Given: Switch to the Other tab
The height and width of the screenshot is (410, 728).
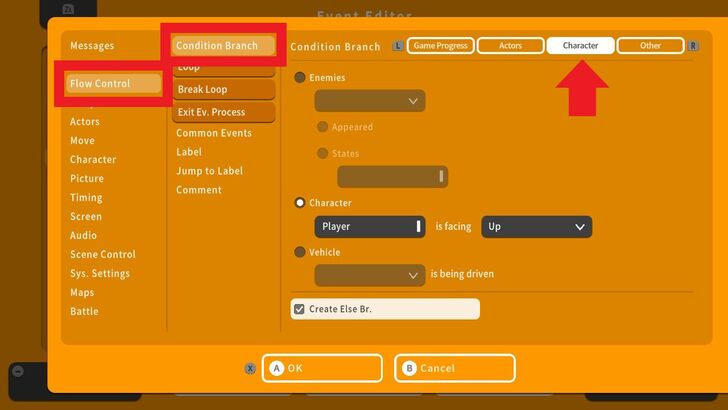Looking at the screenshot, I should point(650,46).
